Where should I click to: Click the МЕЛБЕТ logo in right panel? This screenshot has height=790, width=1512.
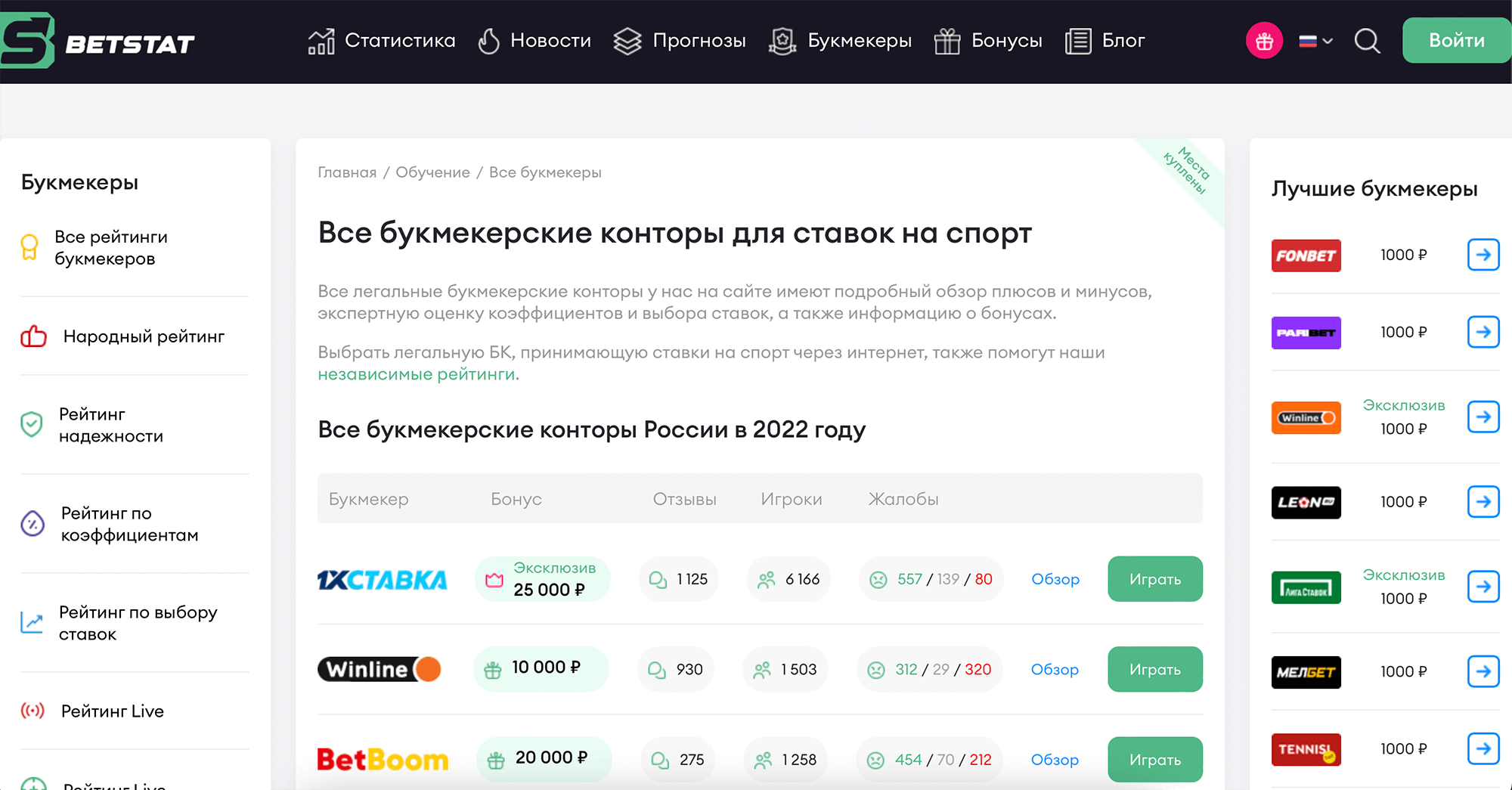coord(1306,672)
